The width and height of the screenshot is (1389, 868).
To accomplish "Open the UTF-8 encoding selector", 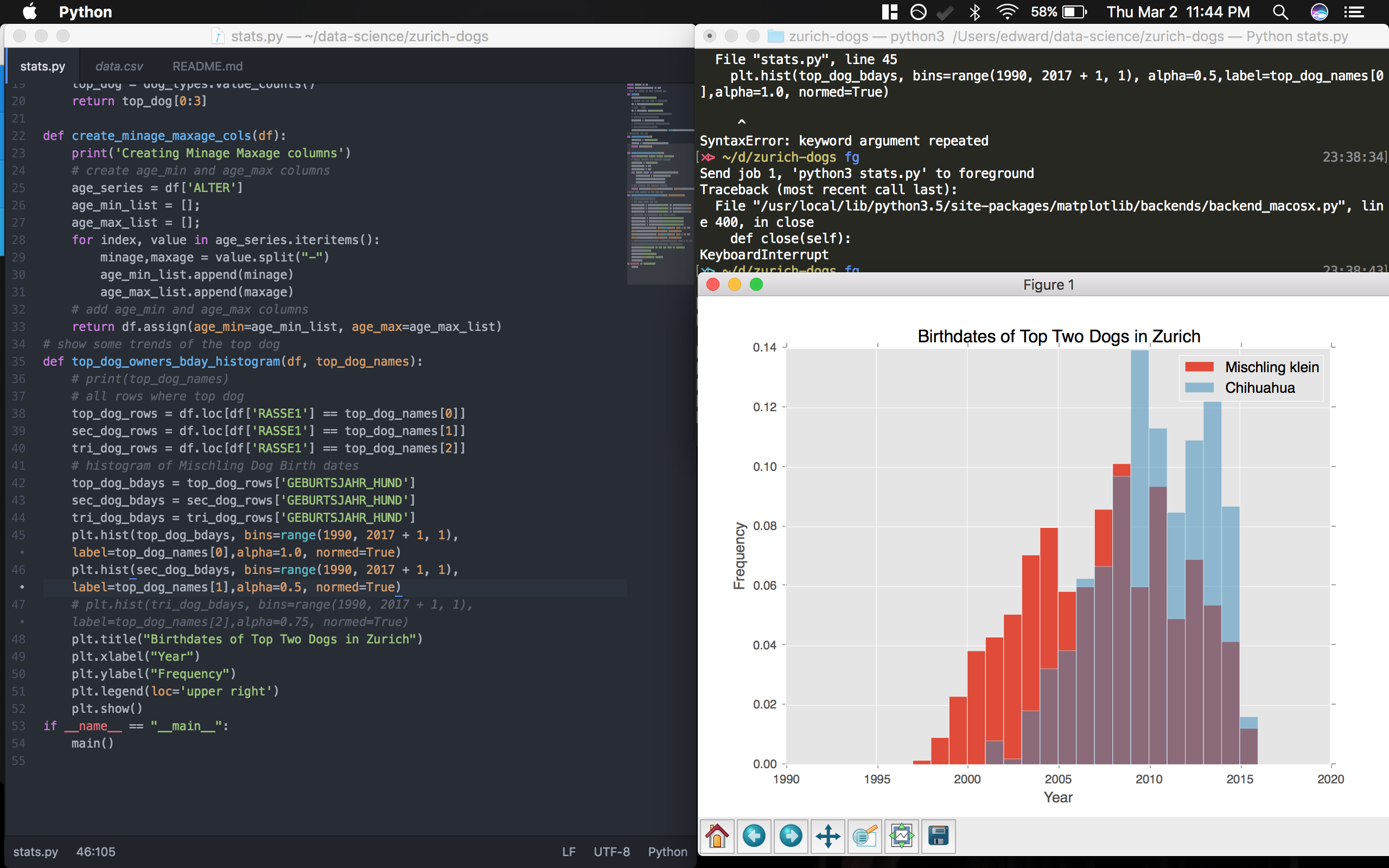I will point(611,851).
